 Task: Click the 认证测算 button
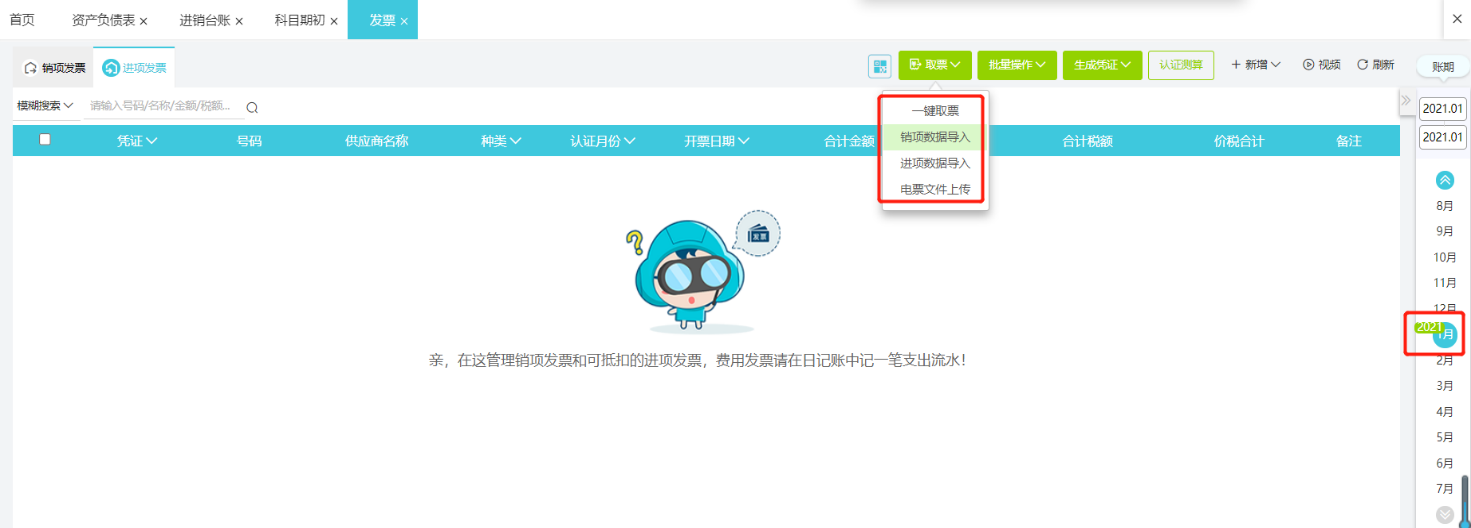pos(1181,65)
